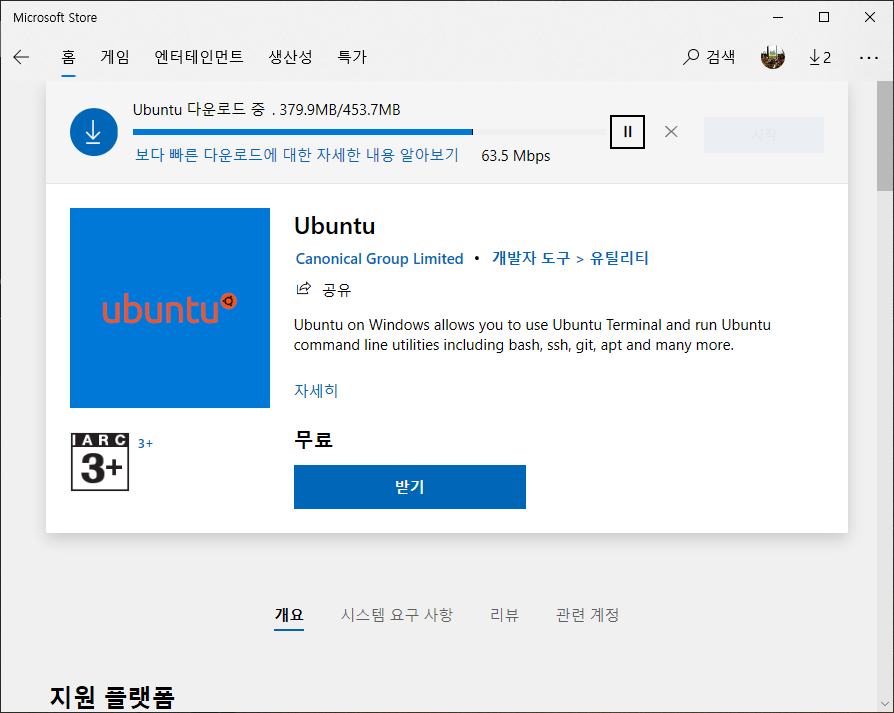The image size is (894, 713).
Task: Open Canonical Group Limited publisher link
Action: click(x=379, y=259)
